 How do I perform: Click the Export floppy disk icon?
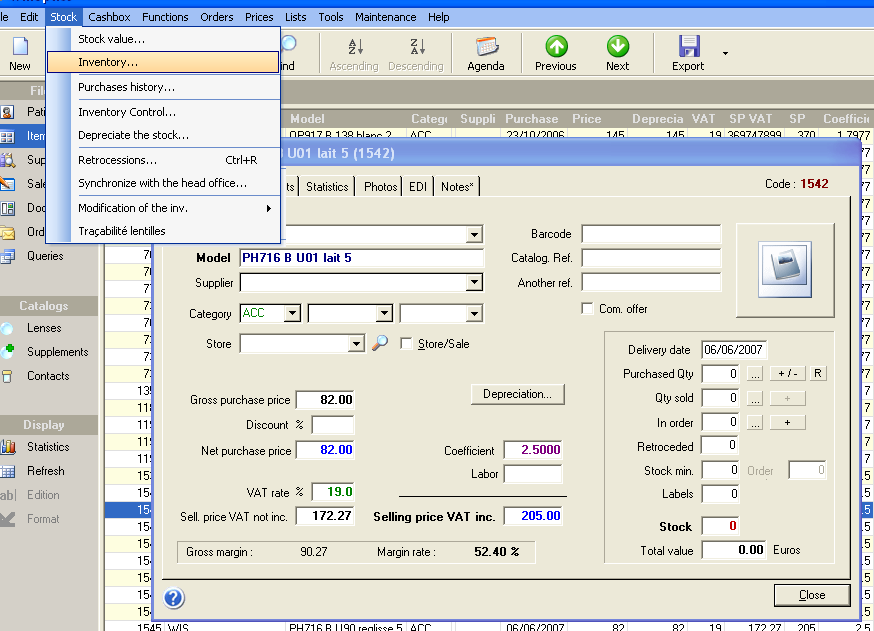click(x=688, y=47)
